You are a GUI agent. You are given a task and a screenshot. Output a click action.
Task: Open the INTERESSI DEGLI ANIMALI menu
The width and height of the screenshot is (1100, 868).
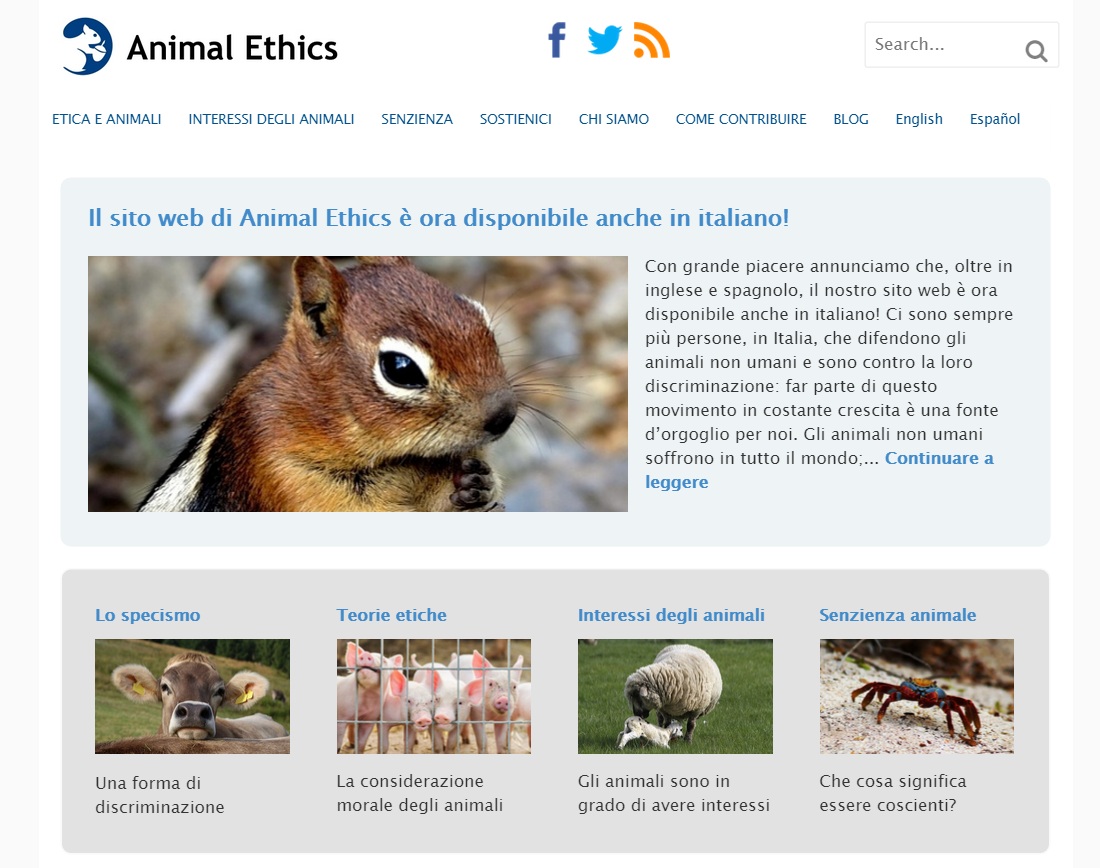coord(271,119)
